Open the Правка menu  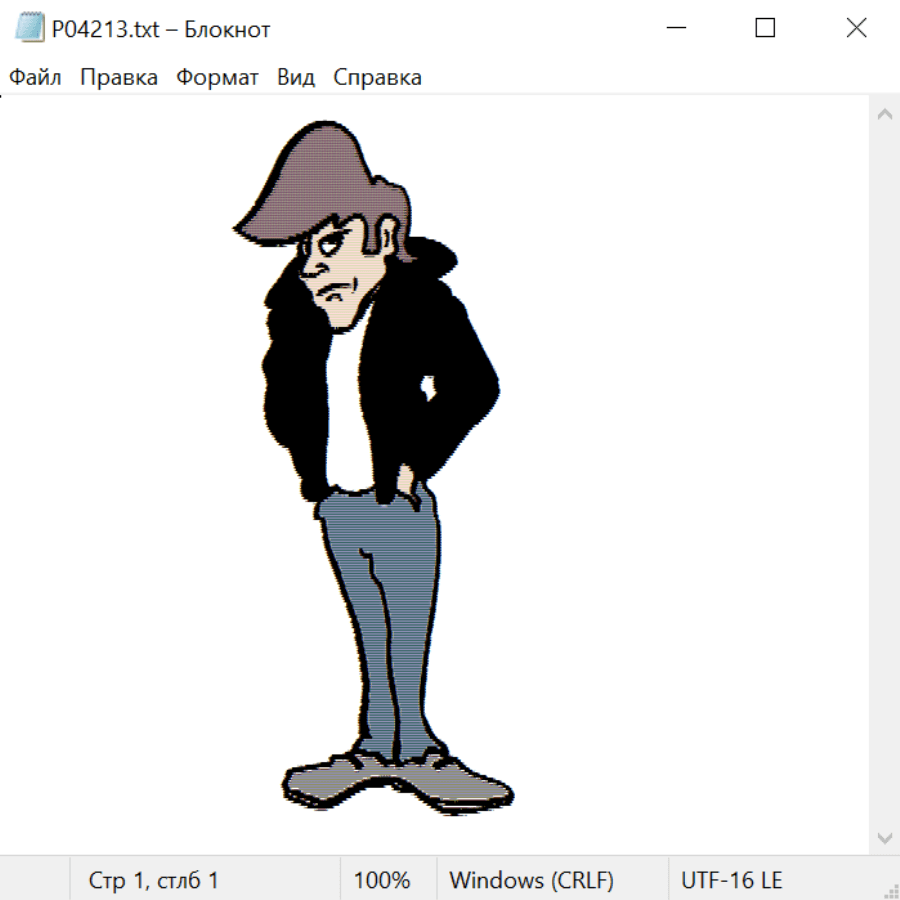[x=119, y=78]
